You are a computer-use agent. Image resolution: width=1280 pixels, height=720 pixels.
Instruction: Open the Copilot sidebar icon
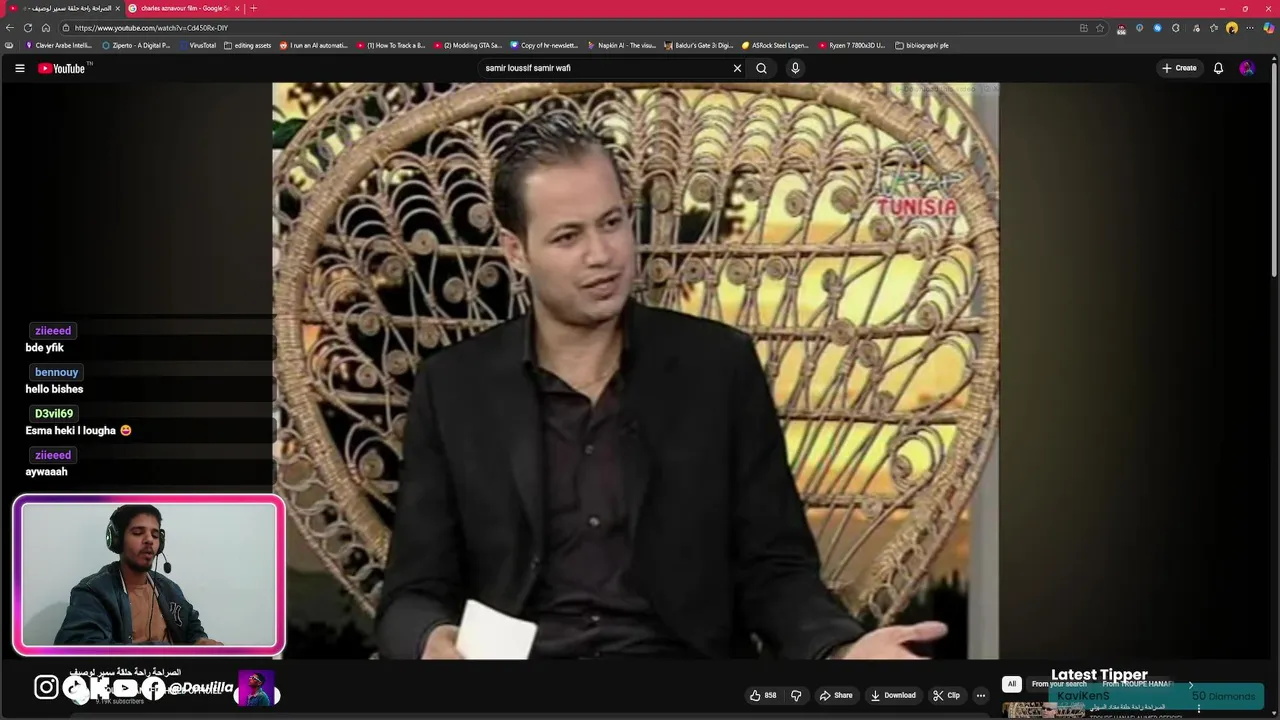[x=1269, y=28]
